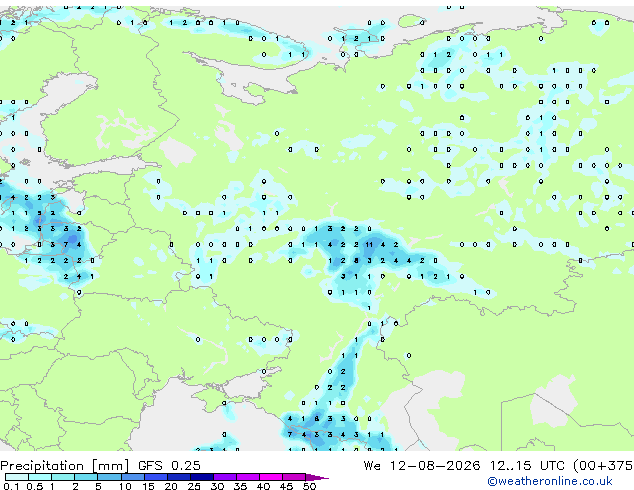Click the '12..15 UTC' time text

click(x=527, y=466)
